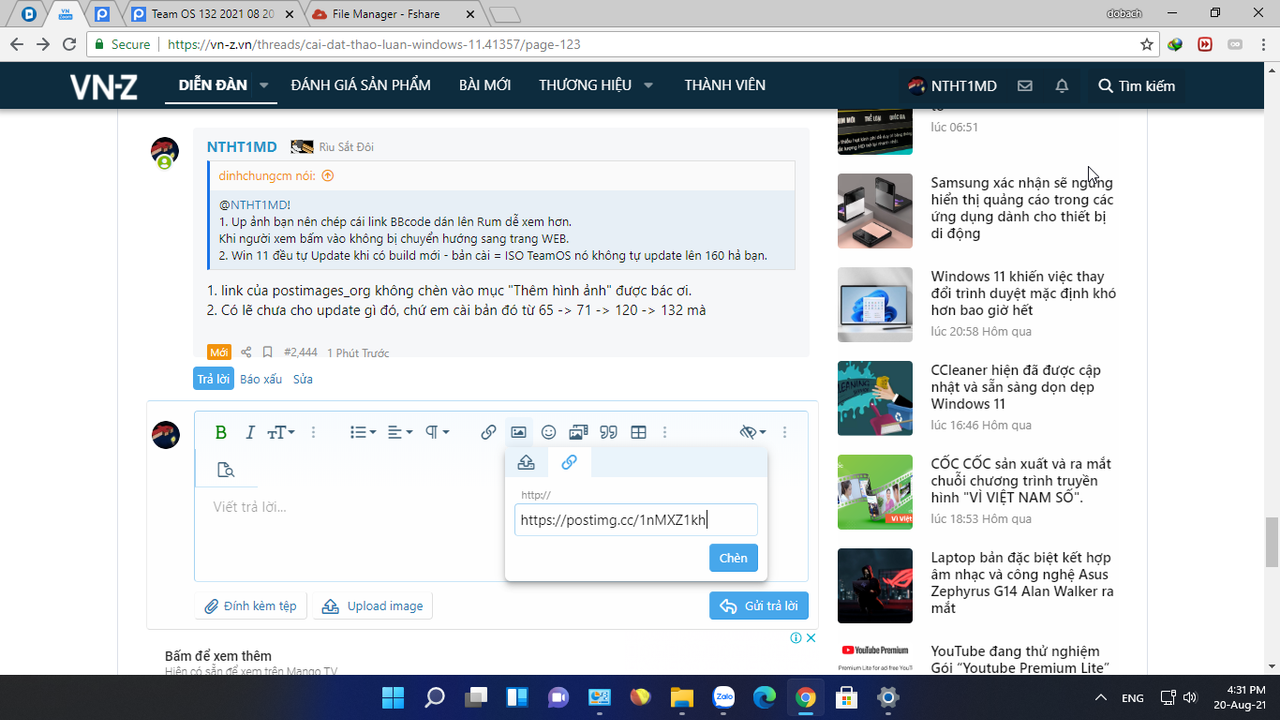Viewport: 1280px width, 720px height.
Task: Click the Báo xấu report link
Action: click(x=261, y=379)
